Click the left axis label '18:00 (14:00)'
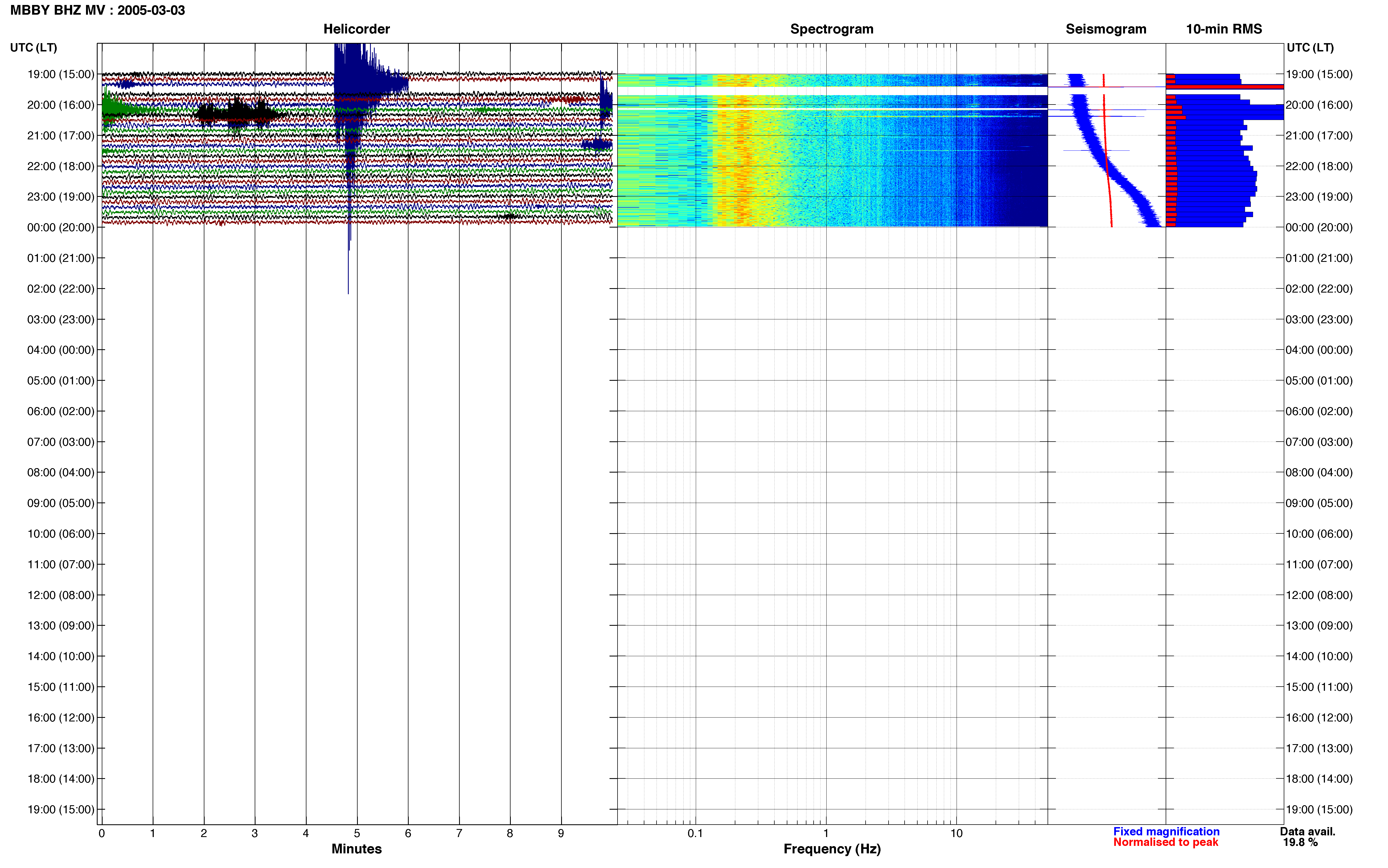 [x=61, y=779]
